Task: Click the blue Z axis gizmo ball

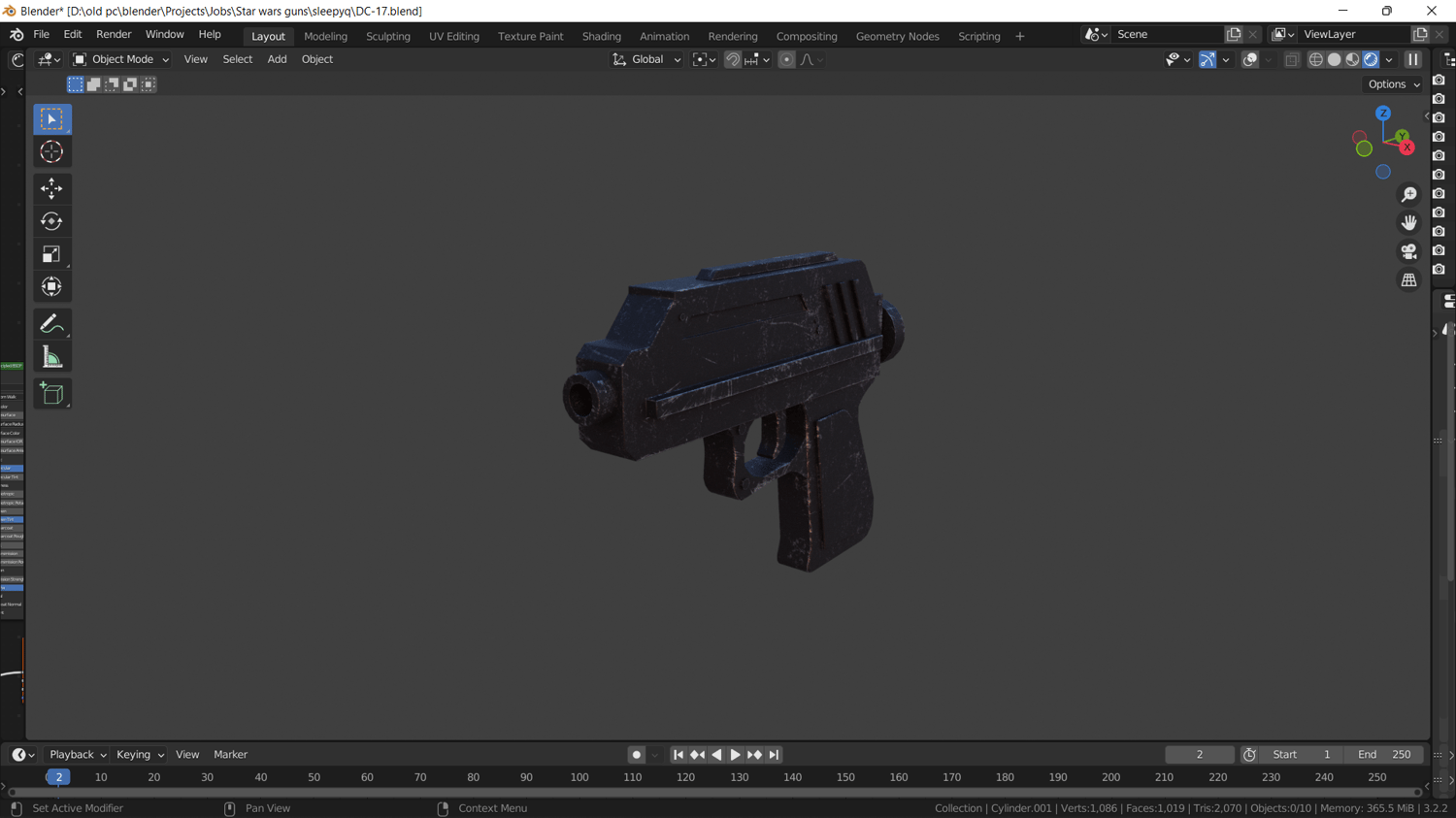Action: click(x=1383, y=114)
